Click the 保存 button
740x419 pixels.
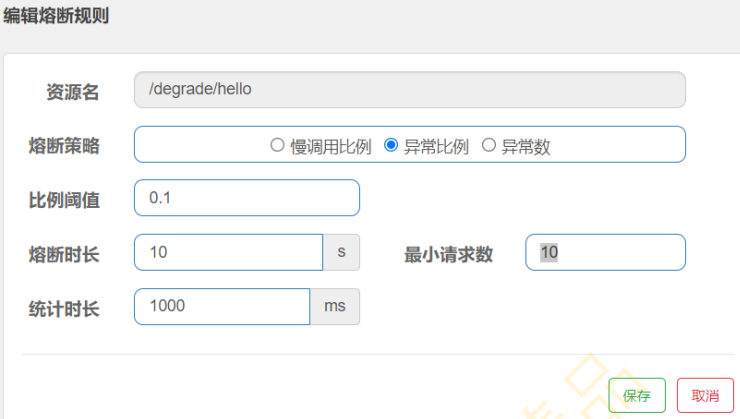tap(636, 395)
